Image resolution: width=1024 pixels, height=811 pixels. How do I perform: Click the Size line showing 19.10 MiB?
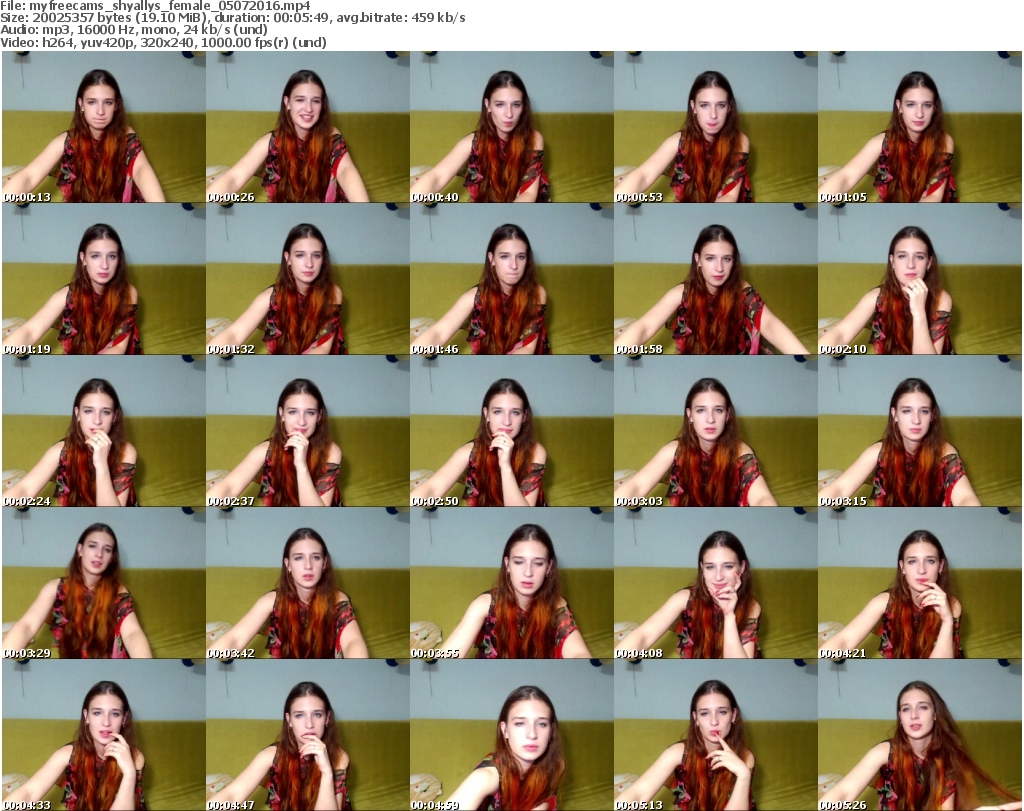(x=232, y=18)
